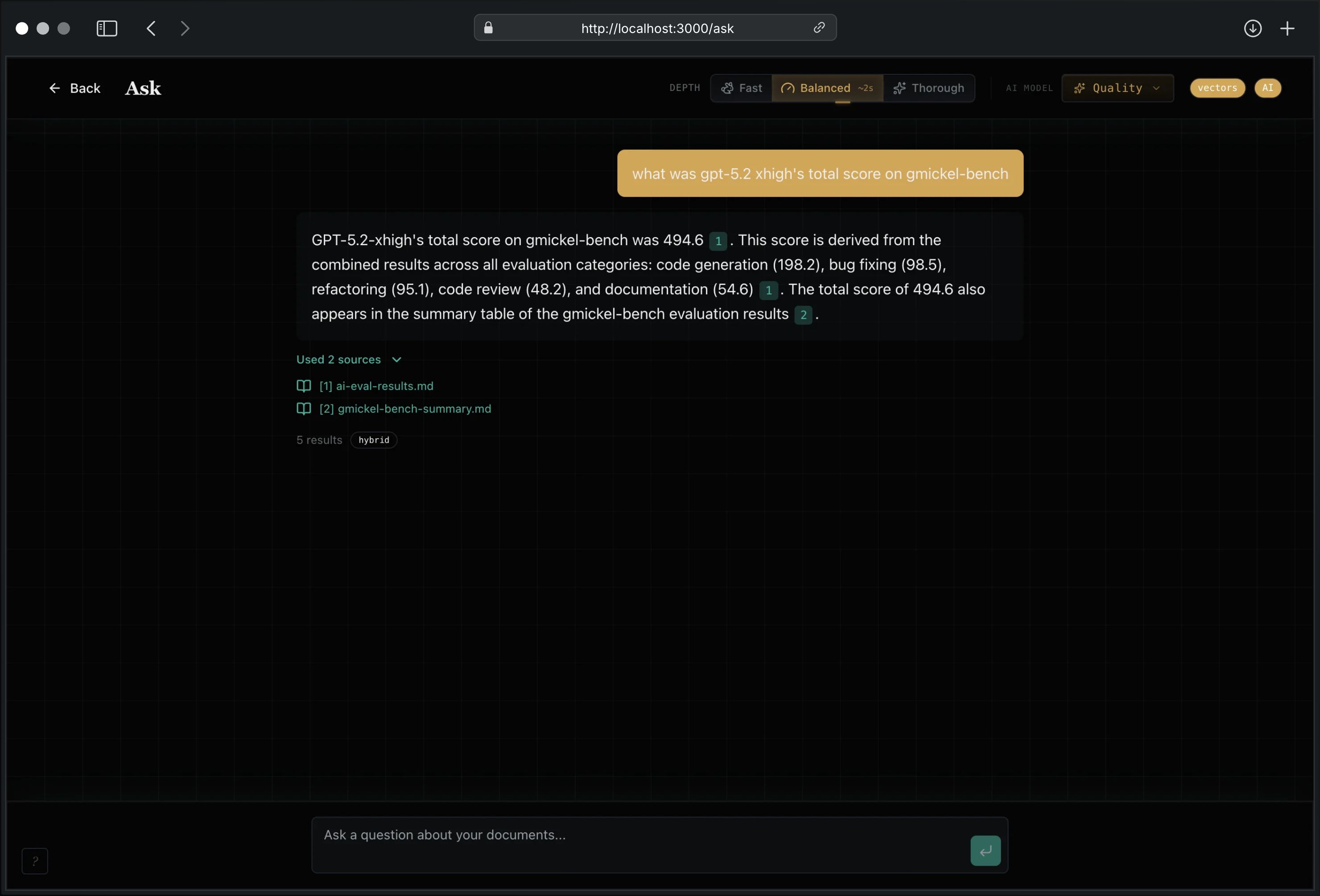Click the download icon in the browser toolbar
This screenshot has height=896, width=1320.
coord(1252,29)
